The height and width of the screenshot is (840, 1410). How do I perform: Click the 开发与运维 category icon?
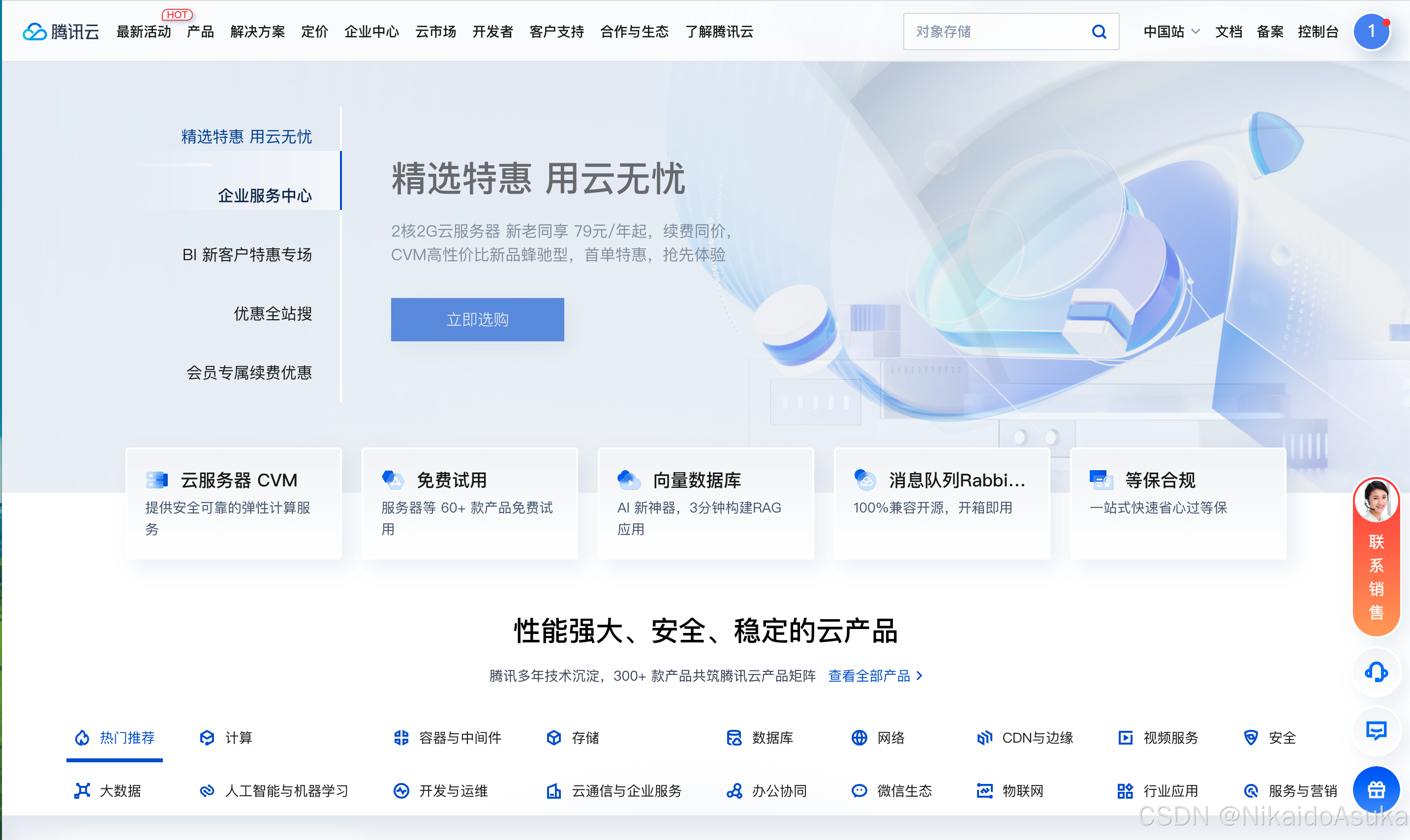tap(401, 791)
